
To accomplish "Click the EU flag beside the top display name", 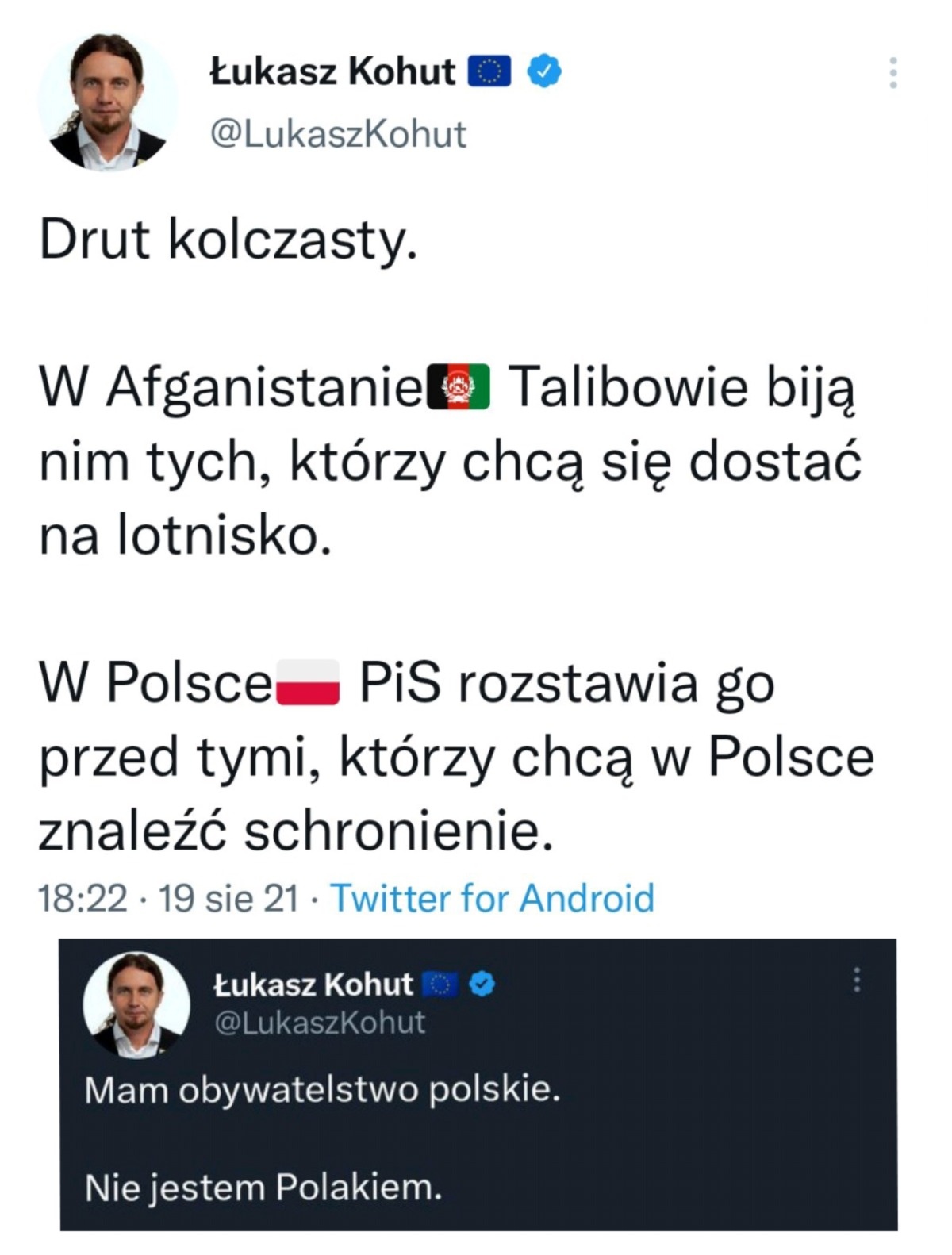I will pos(489,72).
